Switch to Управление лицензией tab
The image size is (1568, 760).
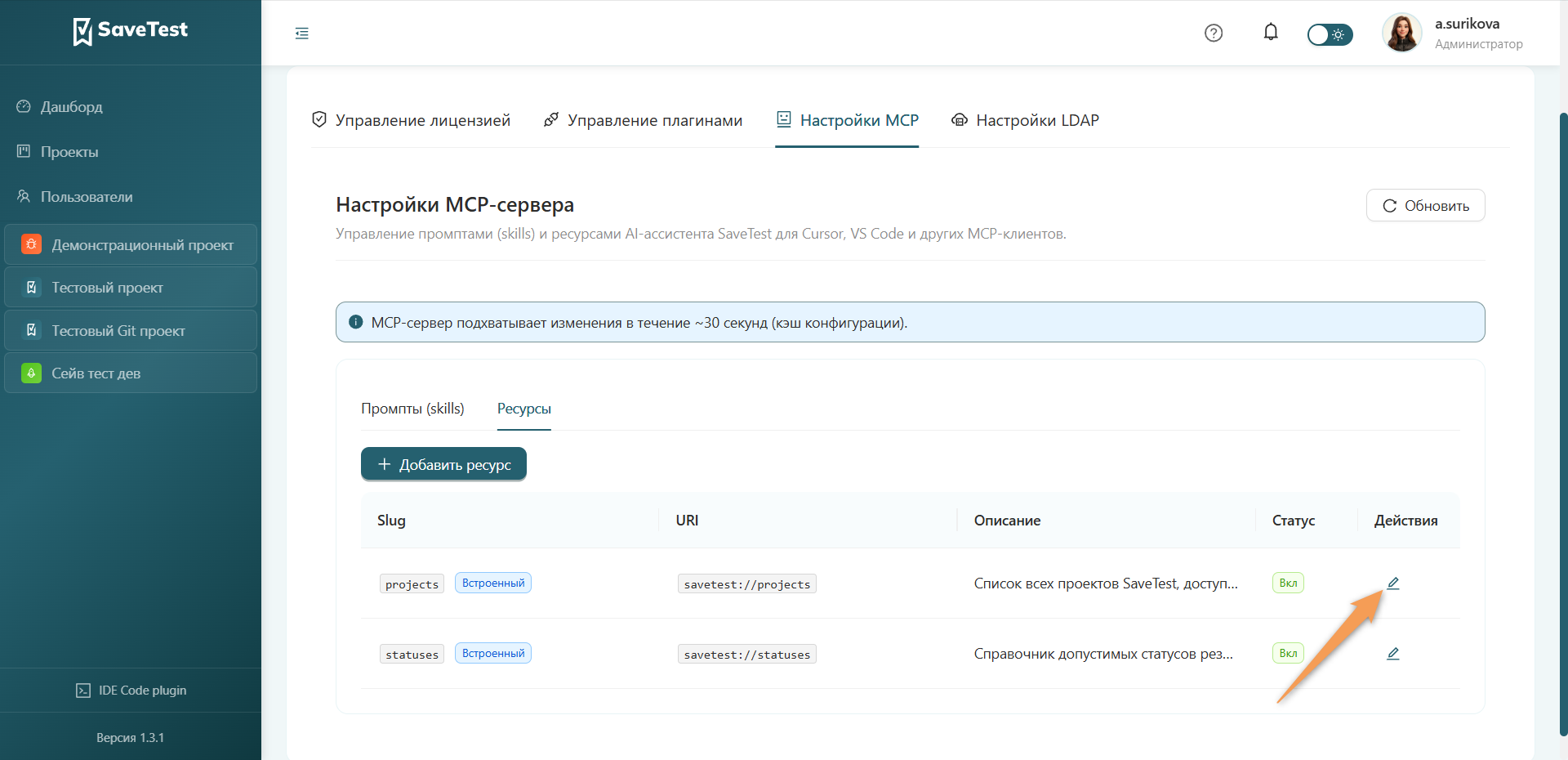point(411,121)
